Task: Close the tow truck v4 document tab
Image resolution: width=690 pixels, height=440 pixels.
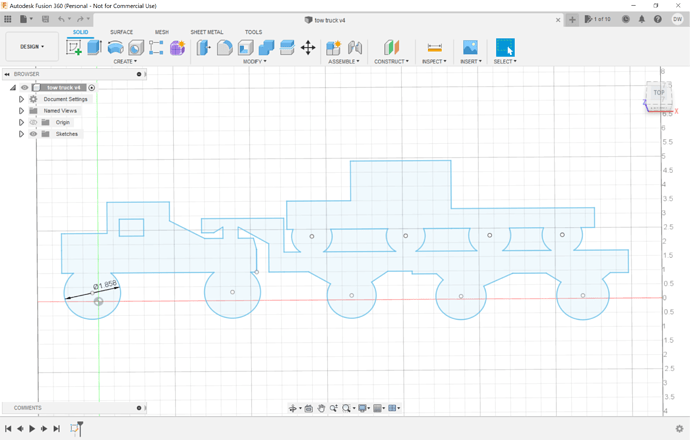Action: click(558, 20)
